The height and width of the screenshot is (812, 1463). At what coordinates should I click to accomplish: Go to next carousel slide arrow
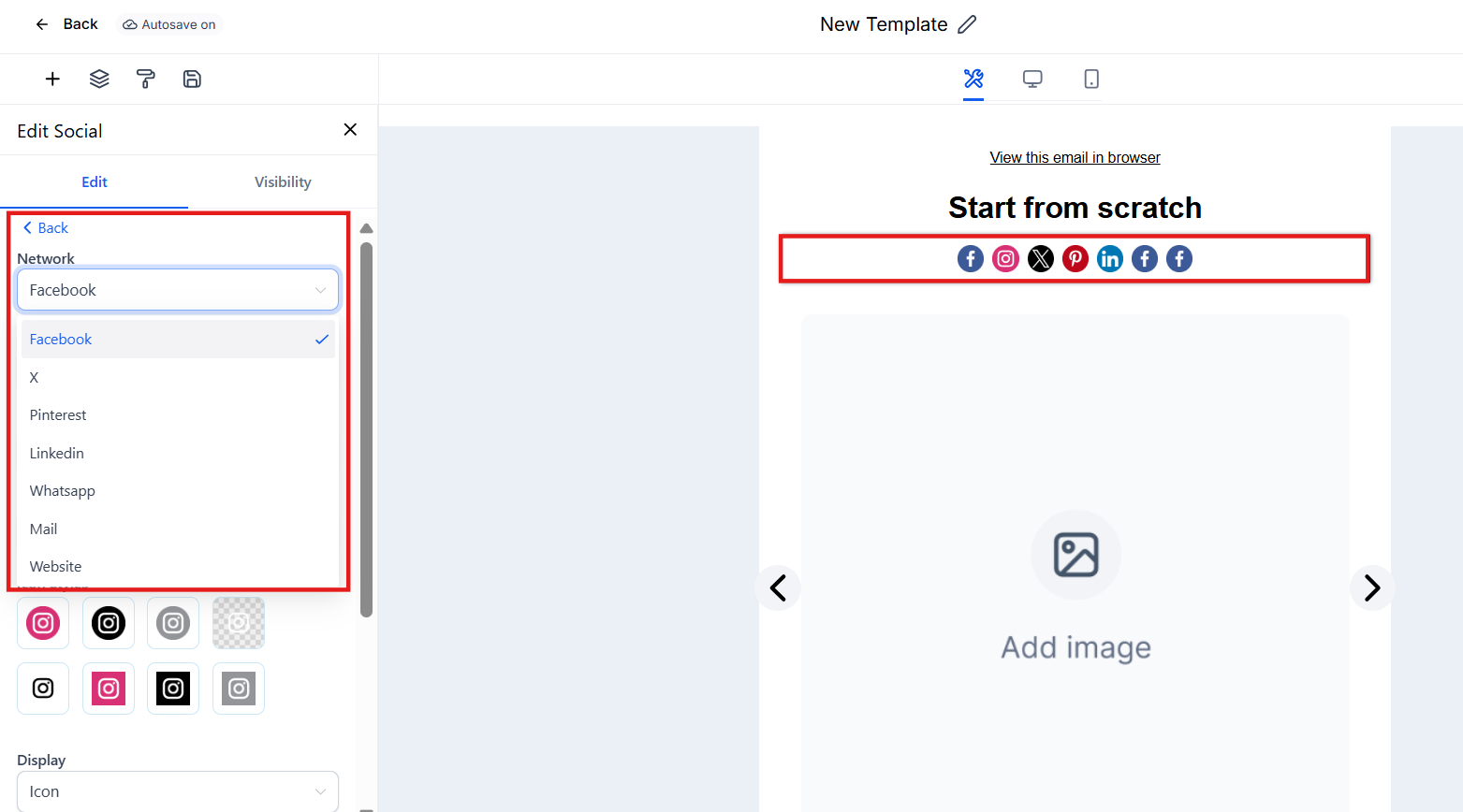[x=1372, y=587]
